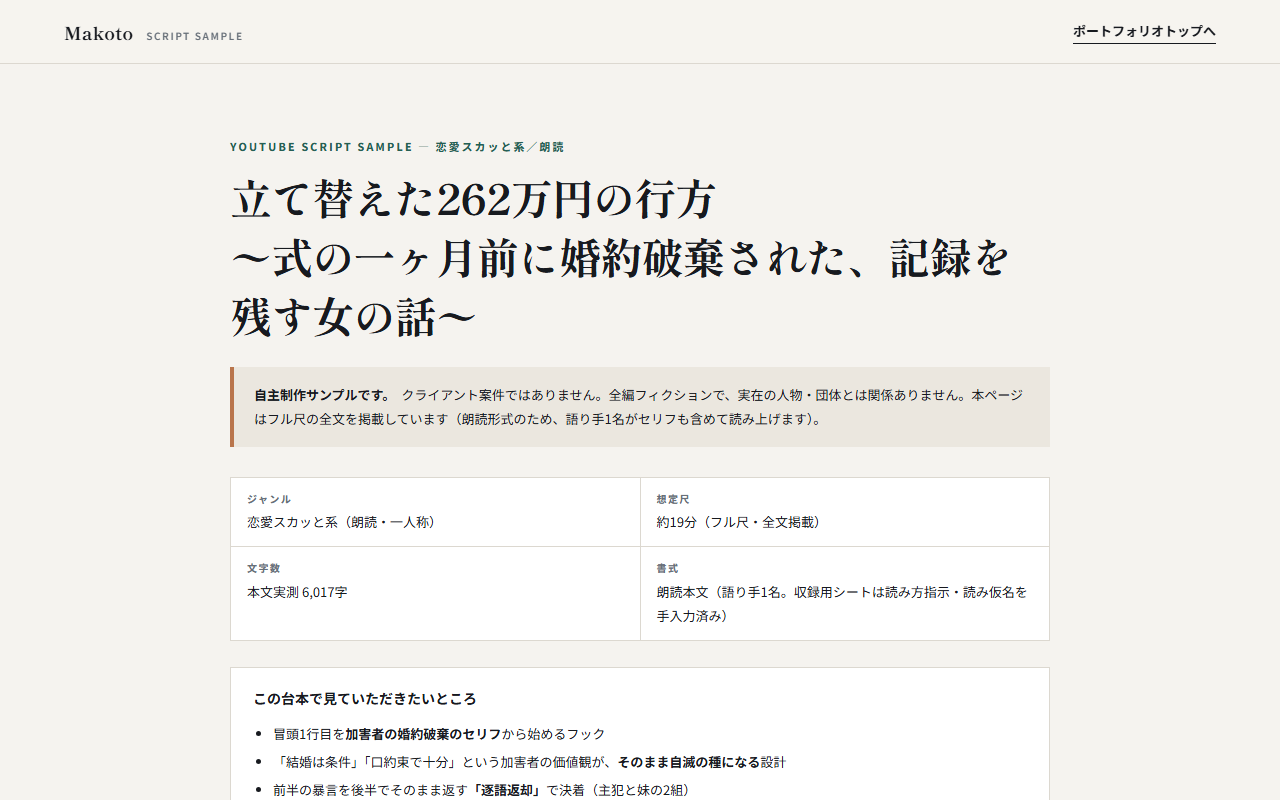The image size is (1280, 800).
Task: Click the Makoto site logo
Action: pyautogui.click(x=99, y=34)
